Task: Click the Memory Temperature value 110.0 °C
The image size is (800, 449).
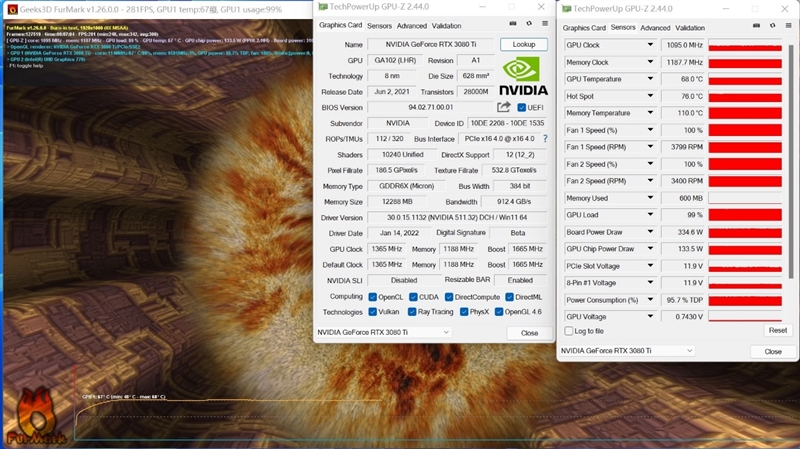Action: pyautogui.click(x=683, y=113)
